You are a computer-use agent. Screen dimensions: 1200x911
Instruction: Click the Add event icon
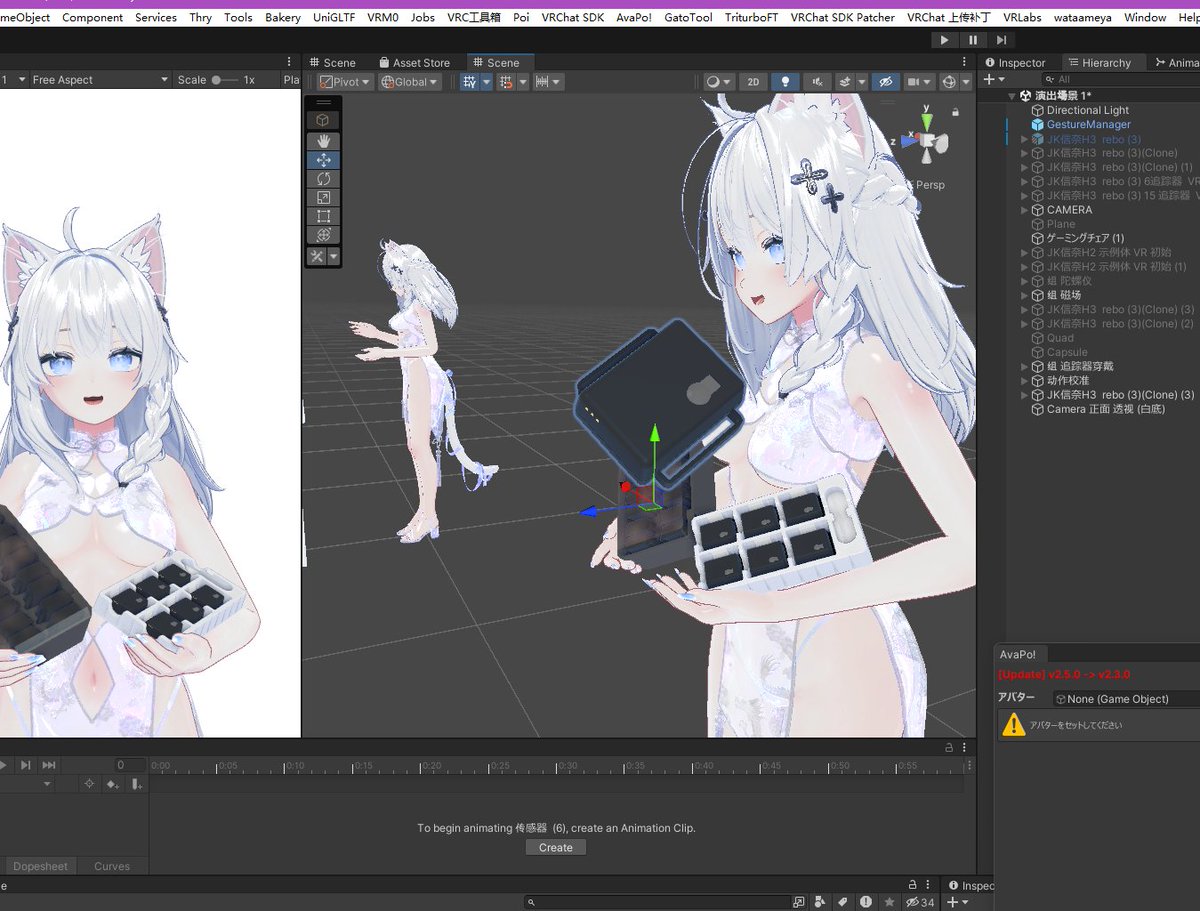136,785
